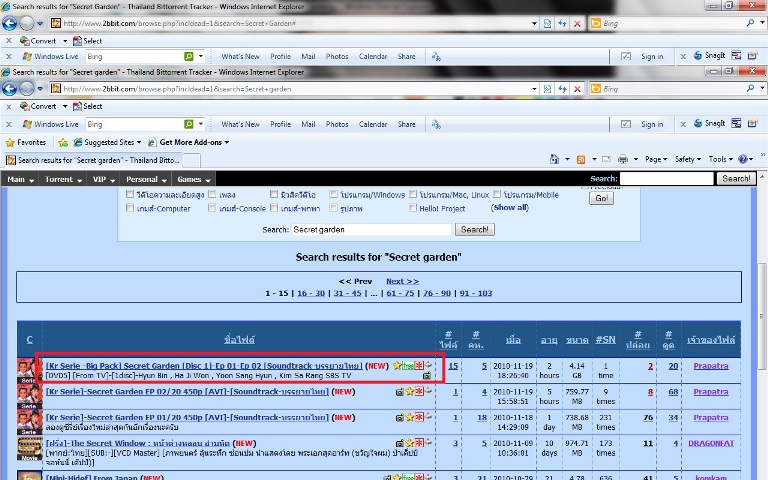This screenshot has width=768, height=480.
Task: Click the #SN column header
Action: click(605, 339)
